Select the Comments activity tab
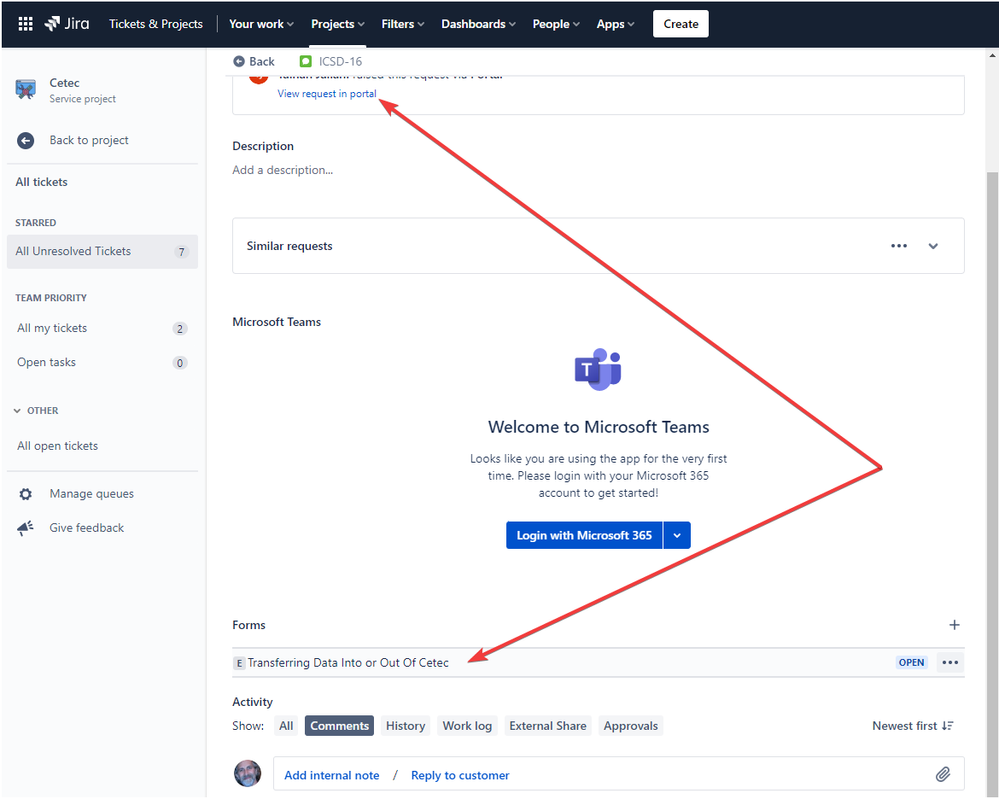 (340, 726)
